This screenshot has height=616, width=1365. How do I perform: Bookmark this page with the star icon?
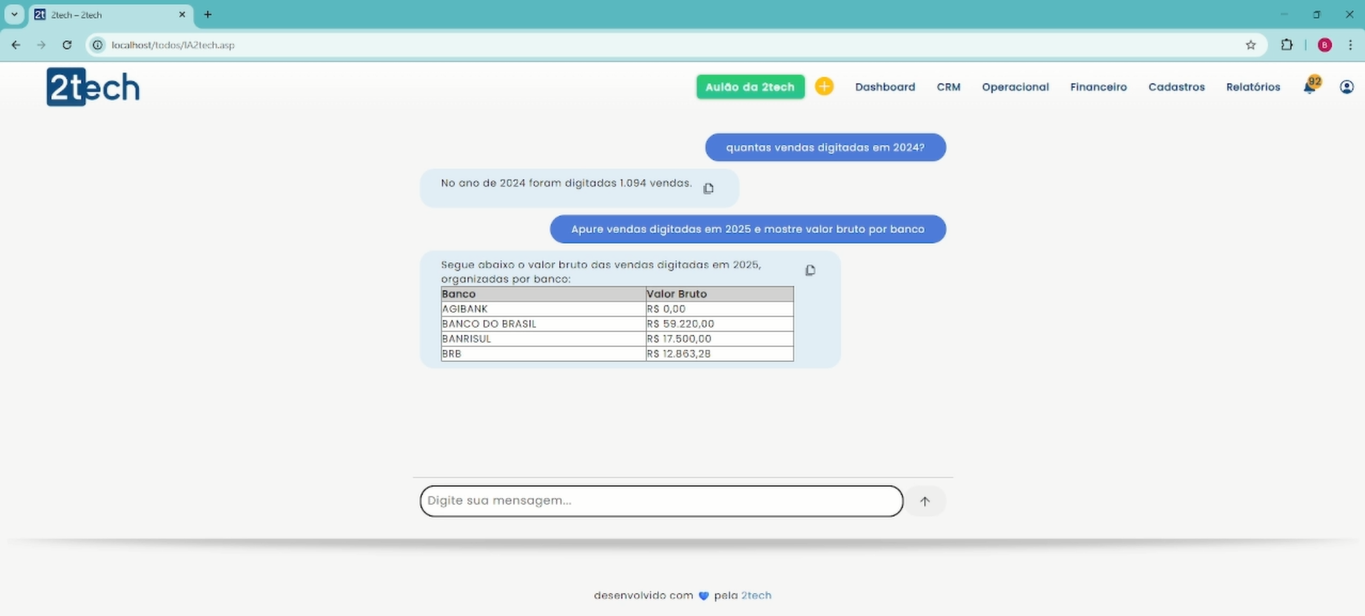pyautogui.click(x=1250, y=45)
